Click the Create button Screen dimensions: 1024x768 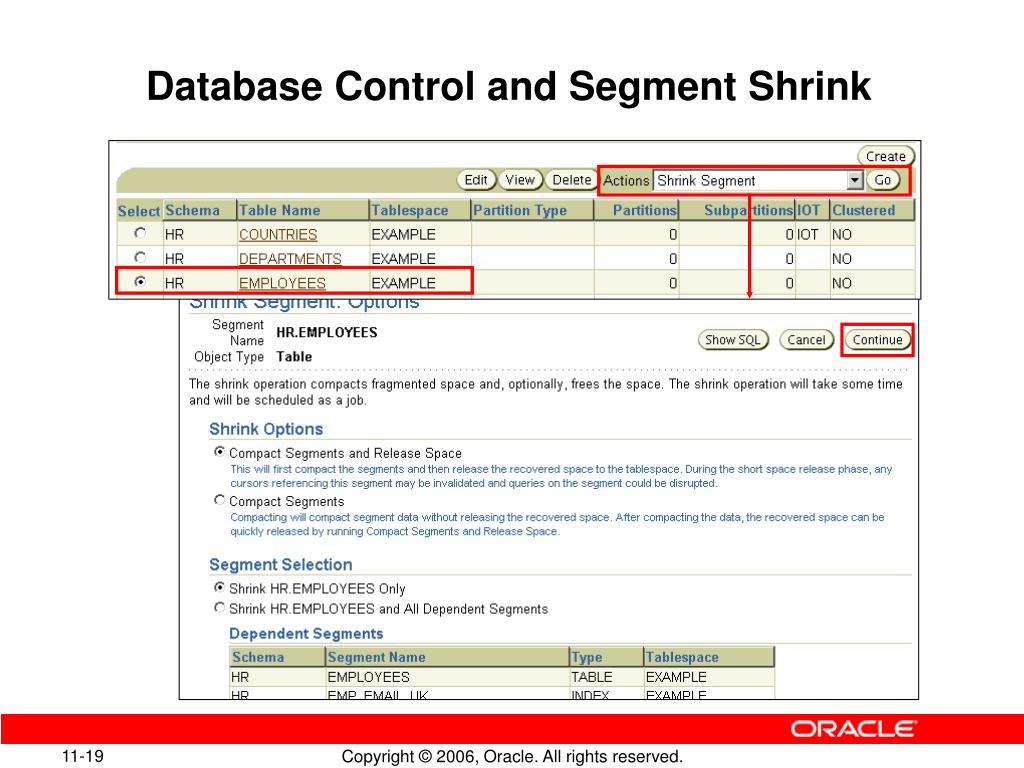886,156
